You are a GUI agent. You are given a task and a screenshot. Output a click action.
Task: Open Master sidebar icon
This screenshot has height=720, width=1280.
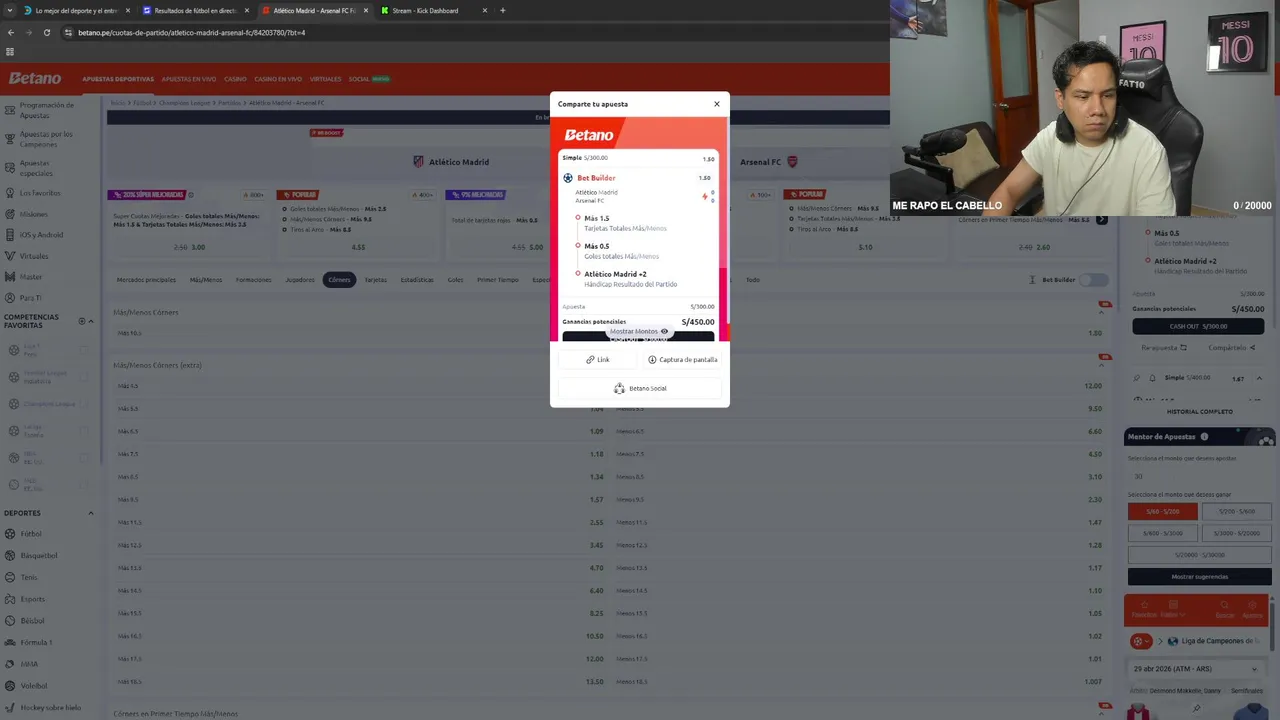[10, 277]
